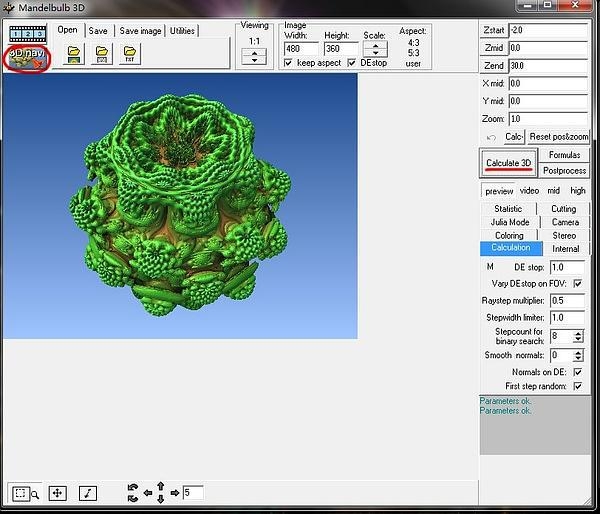600x514 pixels.
Task: Select the move/pan image tool
Action: coord(57,493)
